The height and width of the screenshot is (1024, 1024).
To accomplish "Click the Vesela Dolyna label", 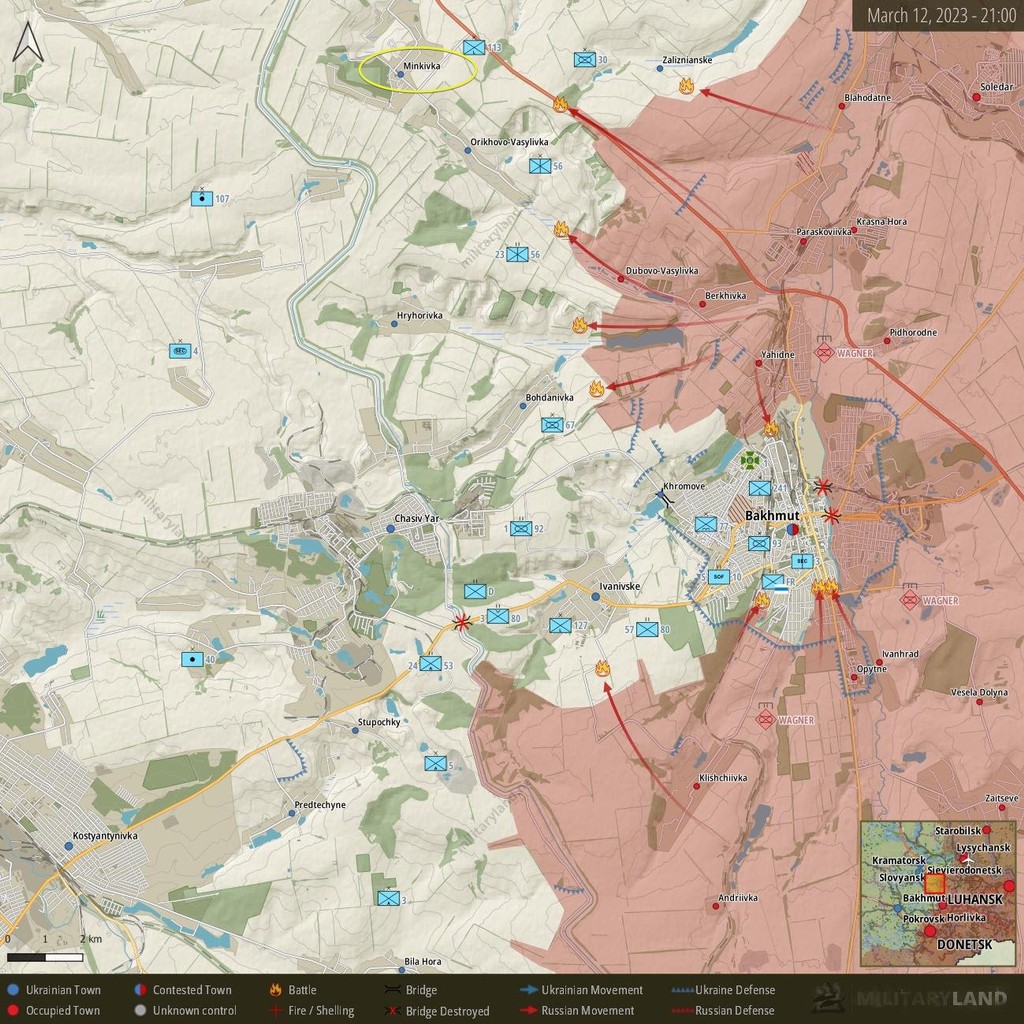I will click(979, 692).
